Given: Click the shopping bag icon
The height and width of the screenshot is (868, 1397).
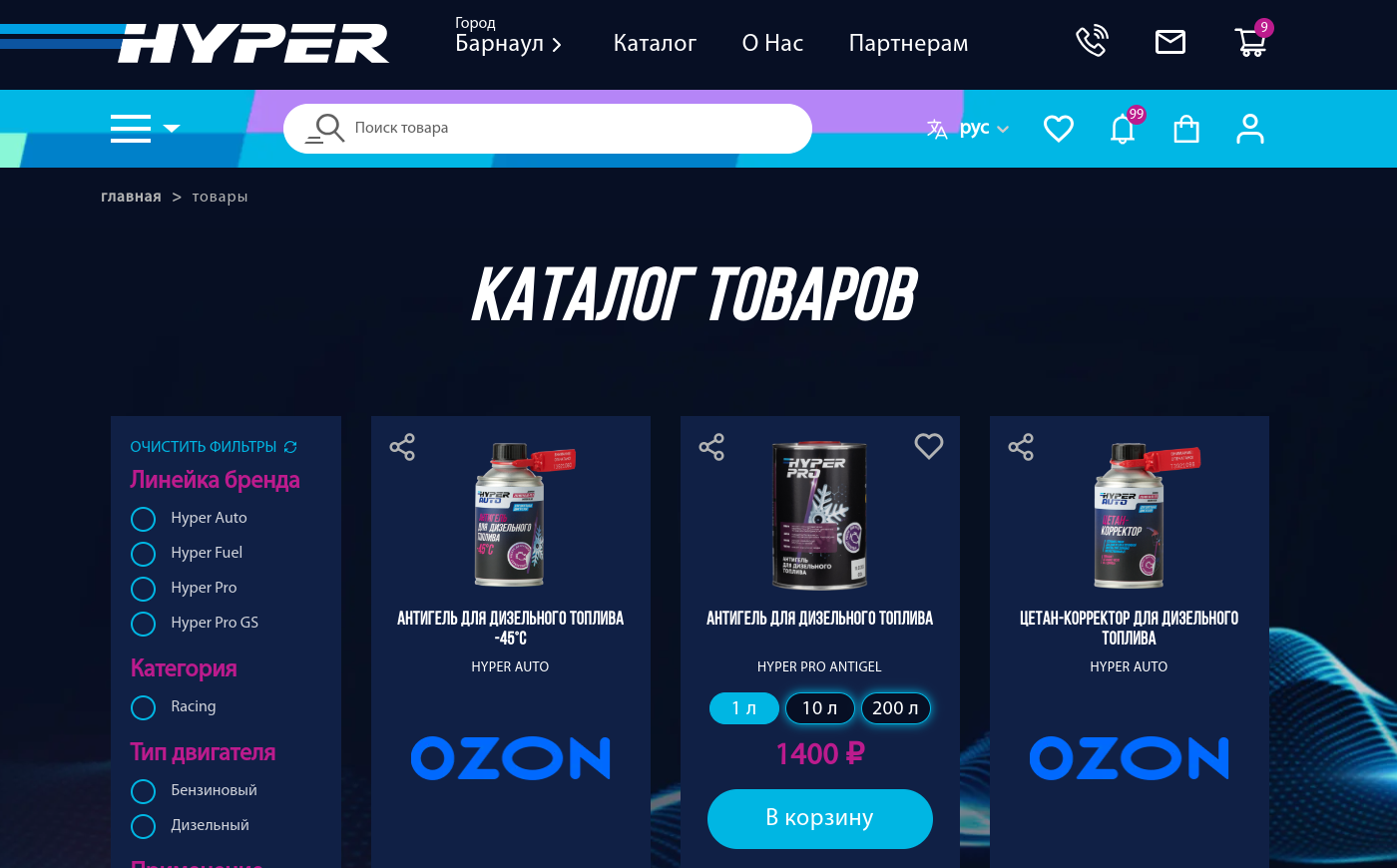Looking at the screenshot, I should point(1186,129).
